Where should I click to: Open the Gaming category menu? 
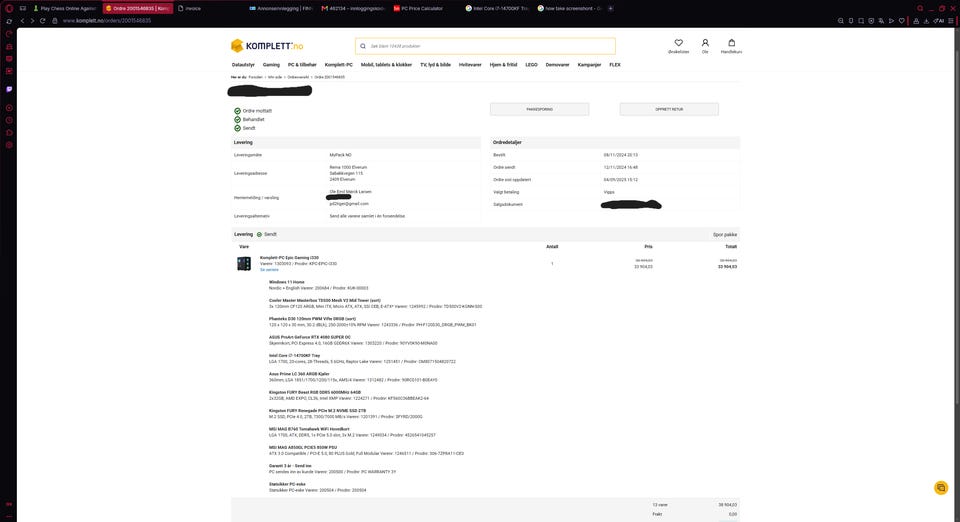[x=271, y=65]
